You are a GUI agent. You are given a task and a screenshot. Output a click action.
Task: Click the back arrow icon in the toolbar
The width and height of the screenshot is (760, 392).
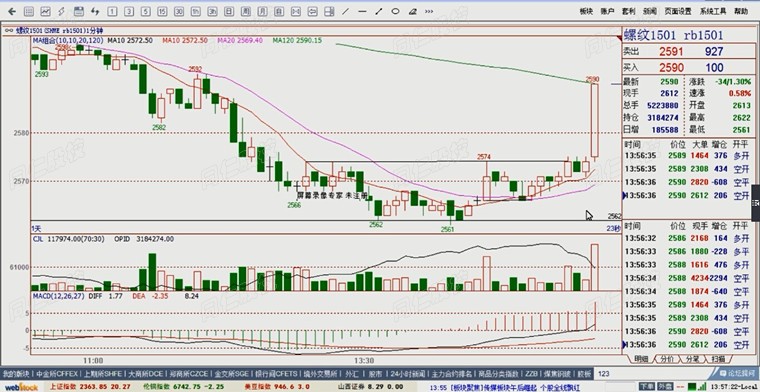pyautogui.click(x=12, y=11)
